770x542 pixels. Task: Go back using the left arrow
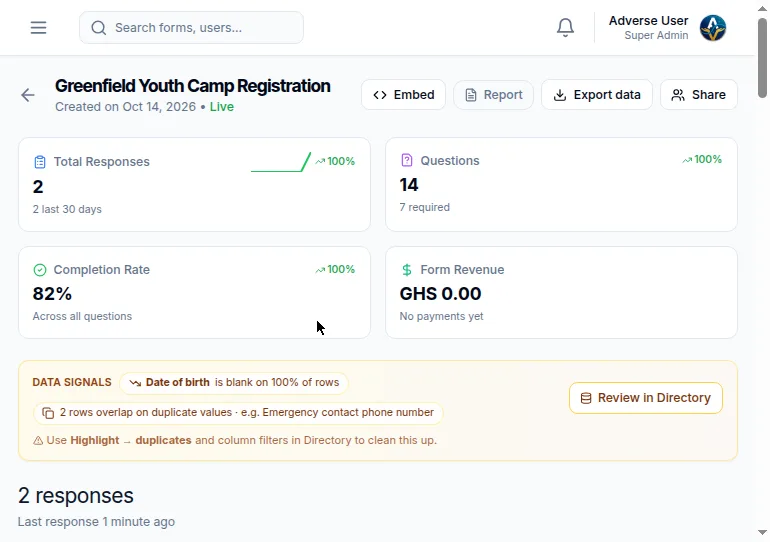point(28,95)
